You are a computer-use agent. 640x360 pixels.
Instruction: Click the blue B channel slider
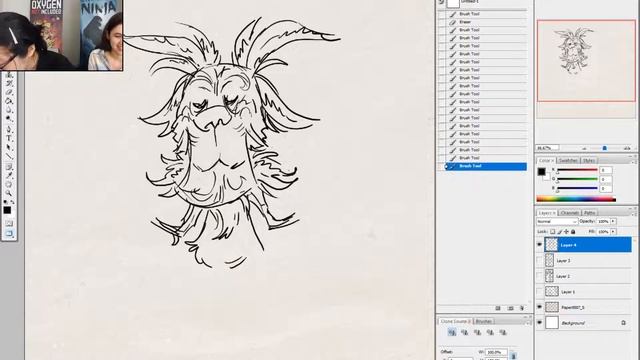pos(577,188)
